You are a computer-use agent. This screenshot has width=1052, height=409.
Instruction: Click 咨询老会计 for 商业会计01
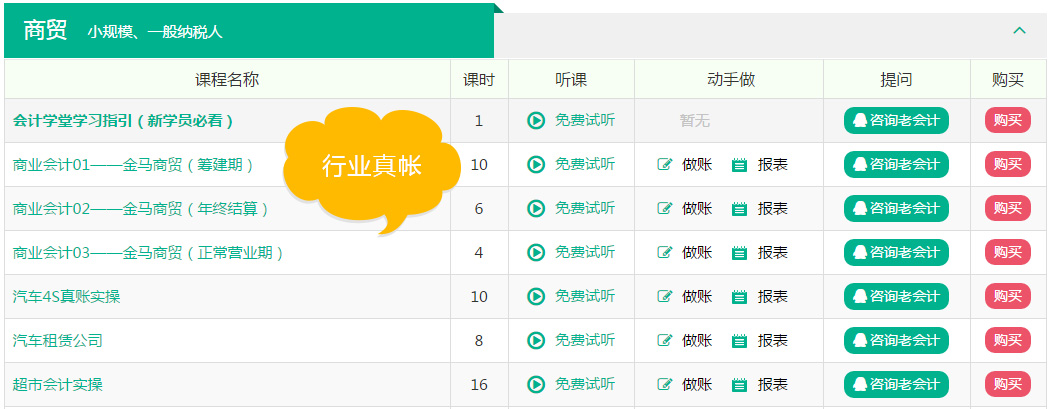[896, 164]
